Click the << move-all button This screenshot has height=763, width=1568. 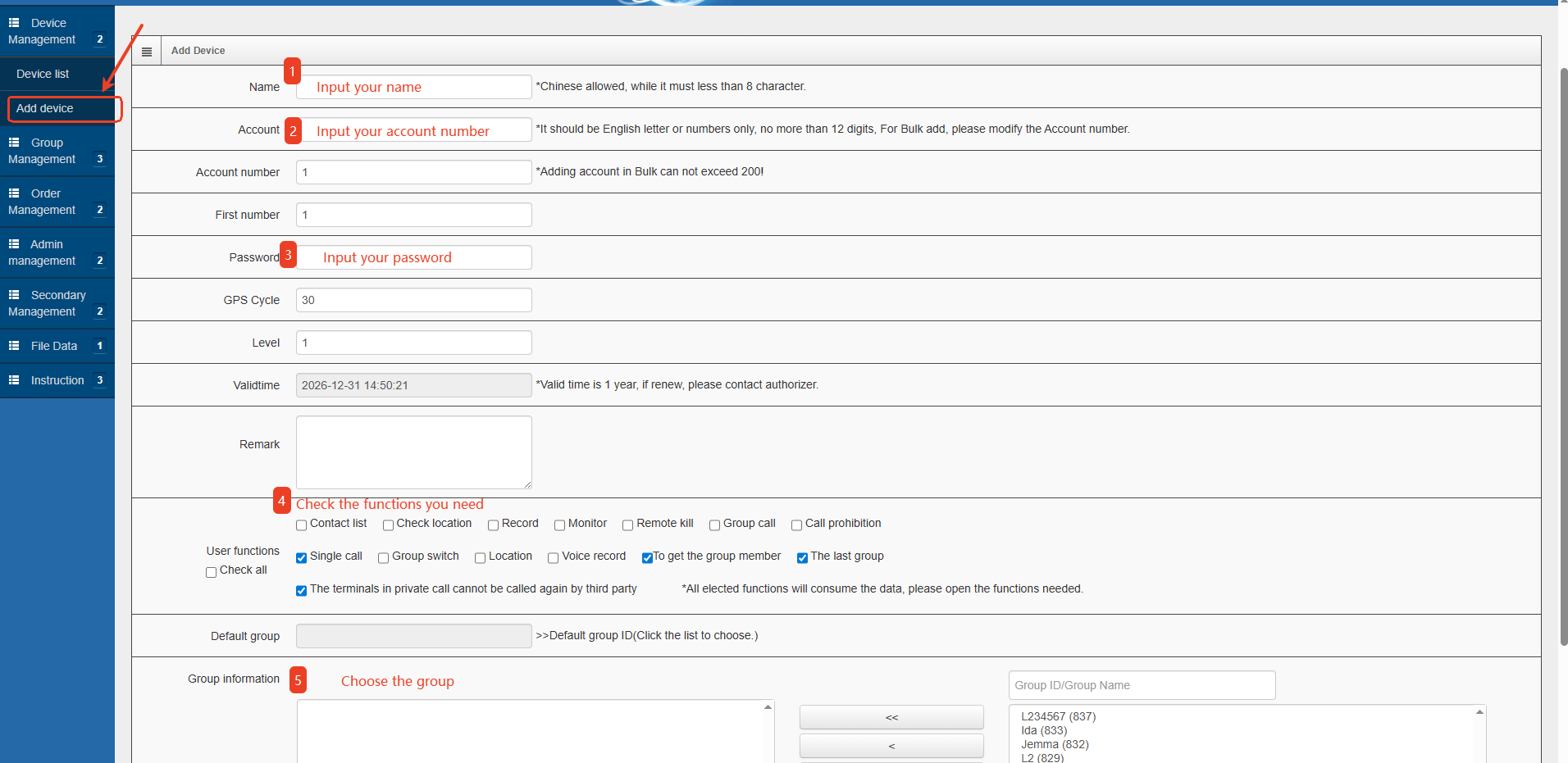pyautogui.click(x=891, y=717)
